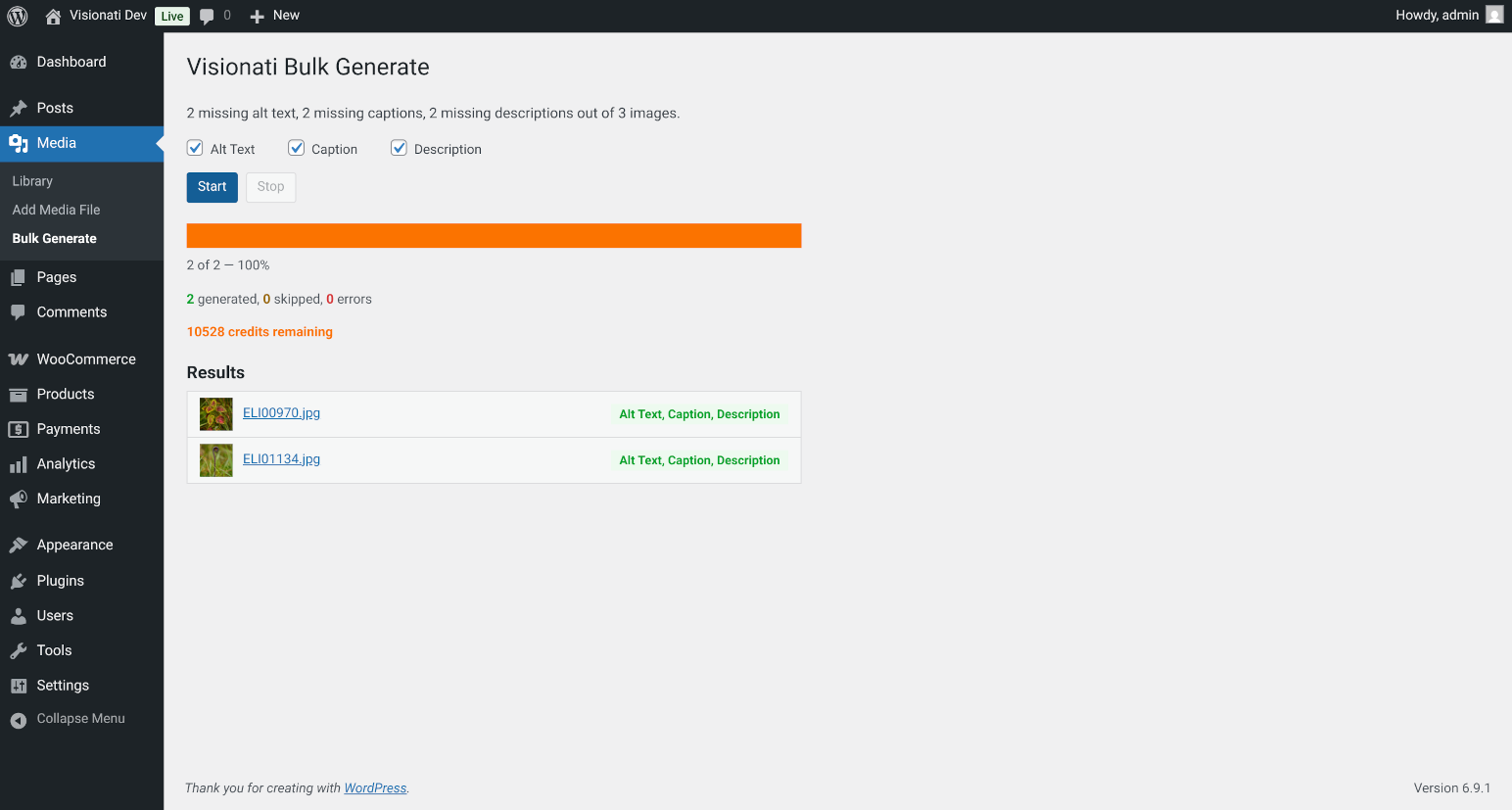Select the Media icon in the sidebar
The image size is (1512, 810).
[x=19, y=143]
